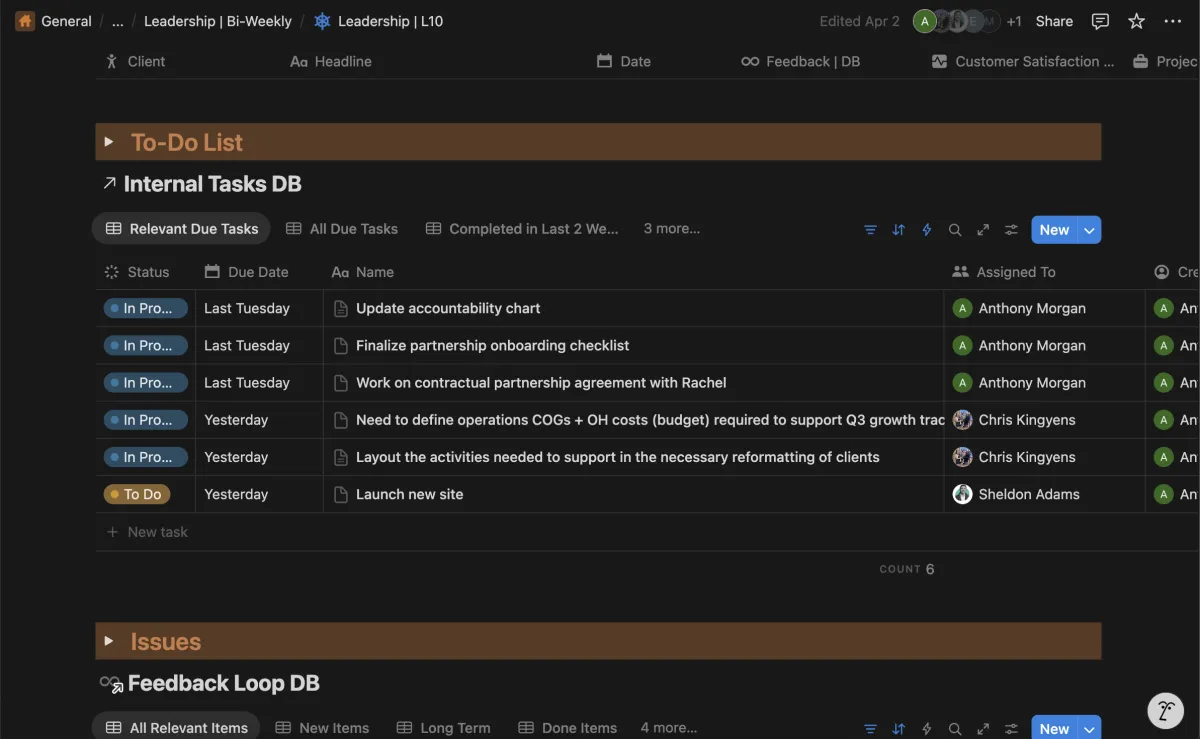Show the '3 more...' hidden task views

[x=671, y=229]
